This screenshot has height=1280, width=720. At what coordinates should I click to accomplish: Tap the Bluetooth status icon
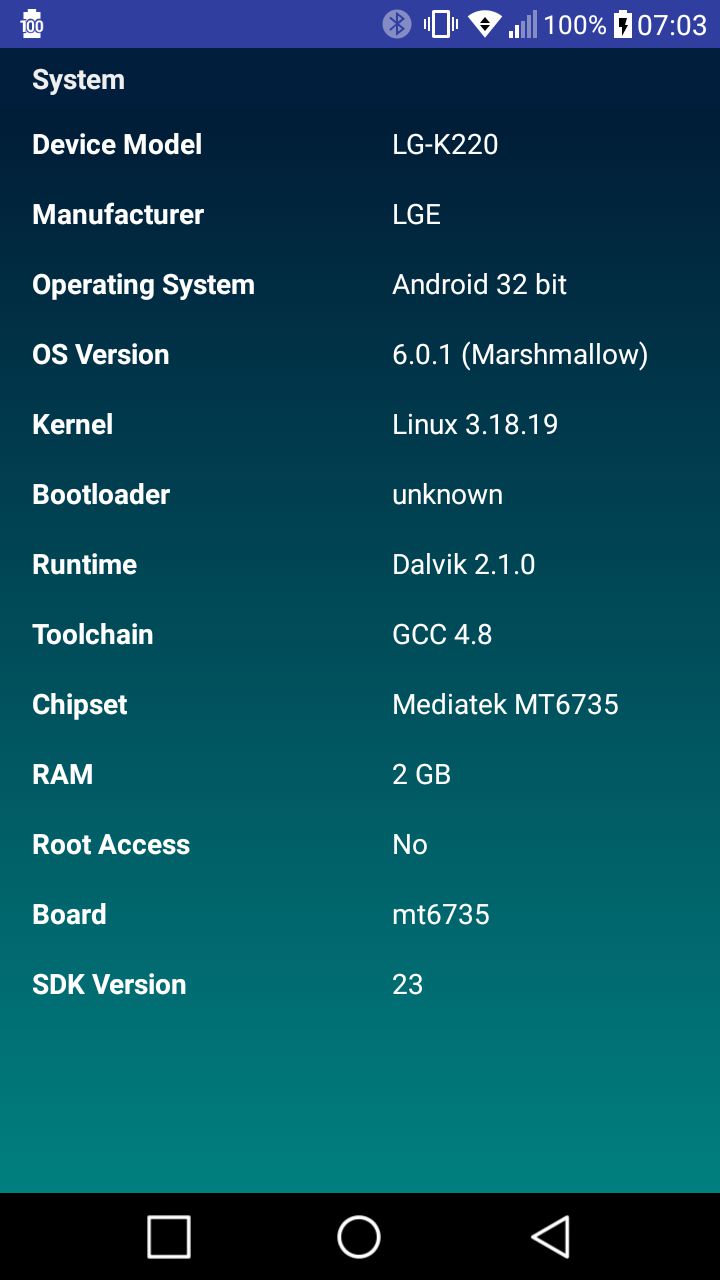[397, 24]
